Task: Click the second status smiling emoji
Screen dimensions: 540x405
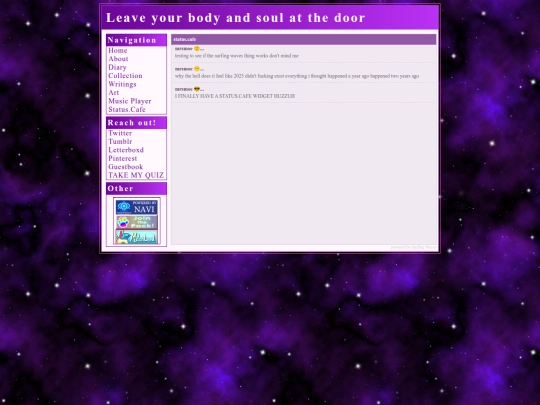Action: click(197, 69)
